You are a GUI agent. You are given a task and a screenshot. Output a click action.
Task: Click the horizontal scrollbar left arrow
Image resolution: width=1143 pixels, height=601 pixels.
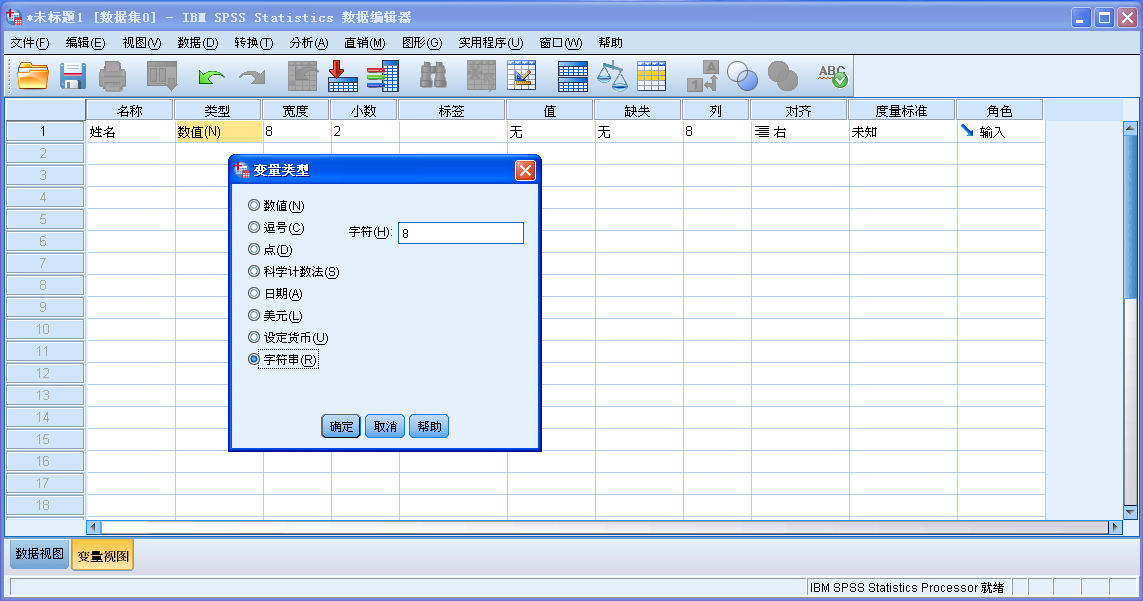pyautogui.click(x=93, y=527)
